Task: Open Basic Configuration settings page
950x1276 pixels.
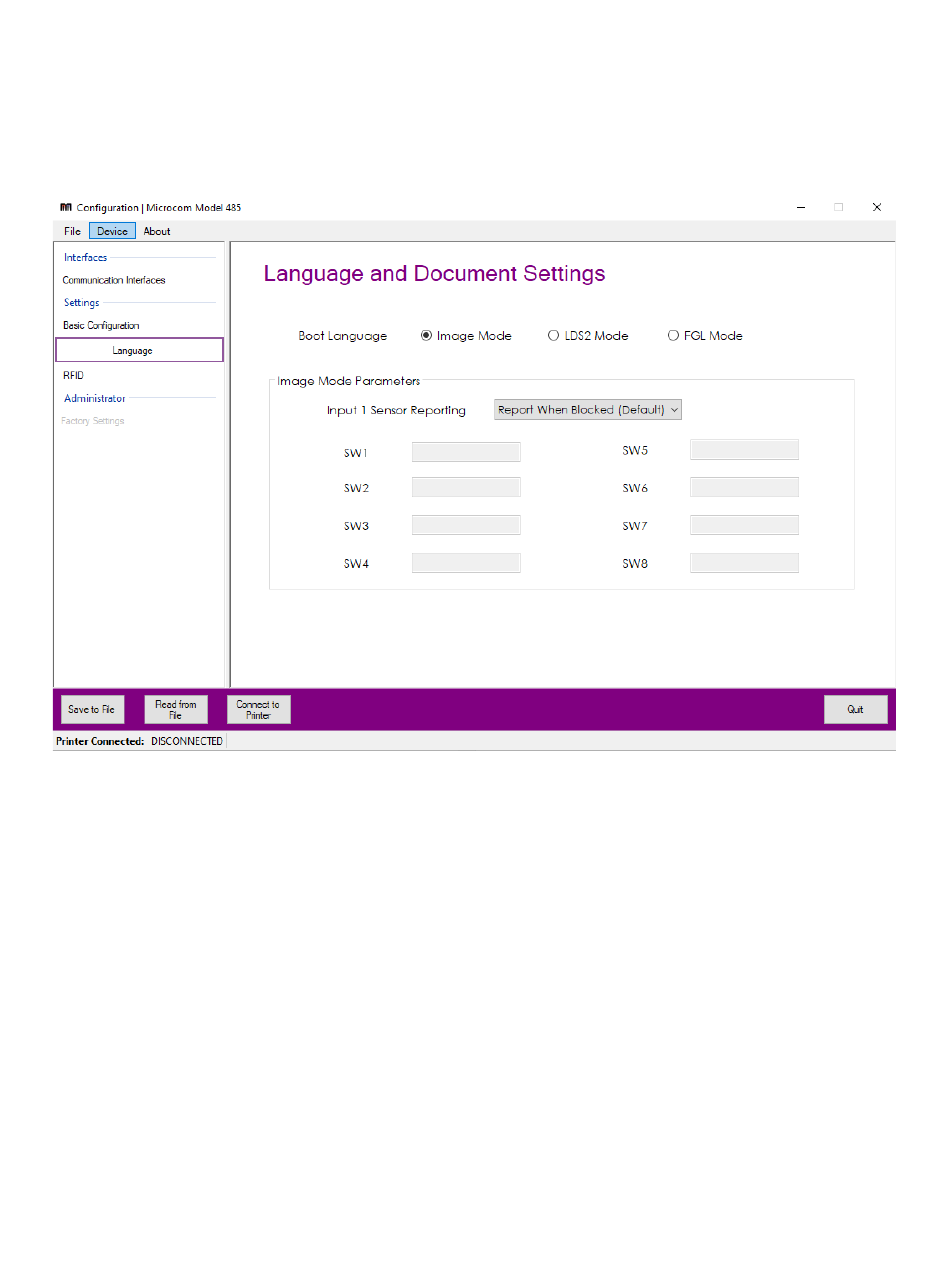Action: (101, 326)
